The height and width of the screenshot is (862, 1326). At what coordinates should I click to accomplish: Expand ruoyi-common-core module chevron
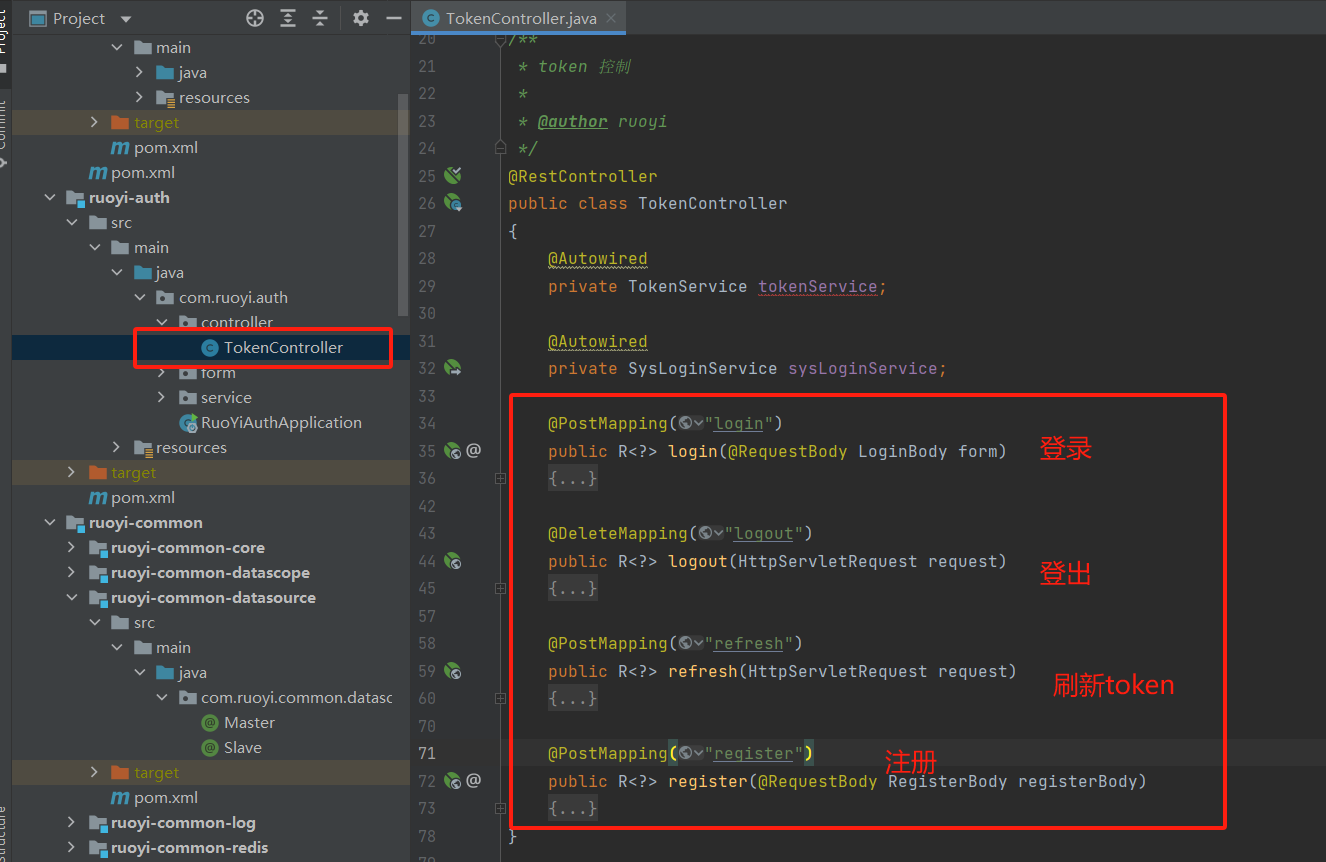[72, 548]
